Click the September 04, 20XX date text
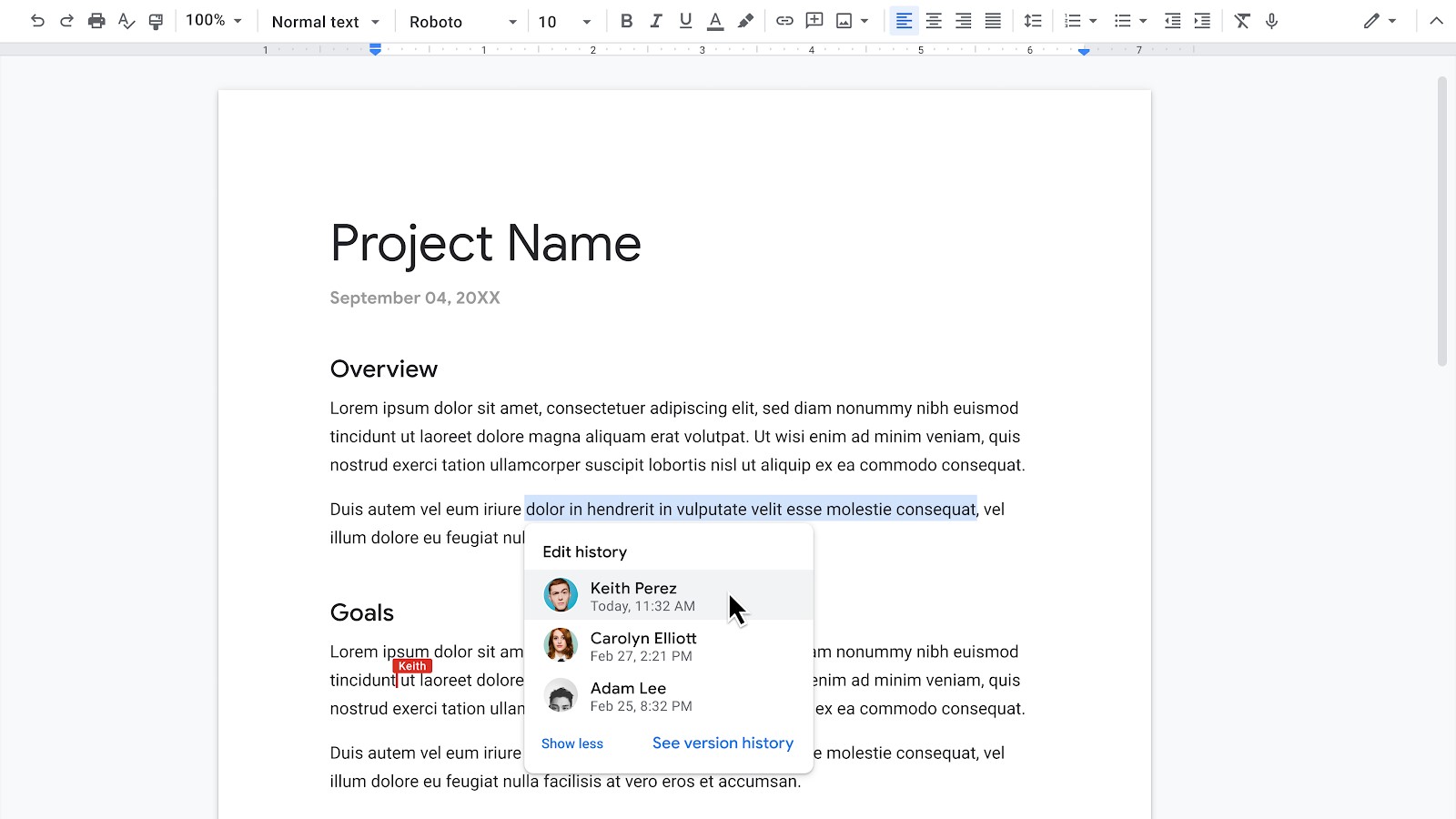This screenshot has height=819, width=1456. [x=415, y=298]
